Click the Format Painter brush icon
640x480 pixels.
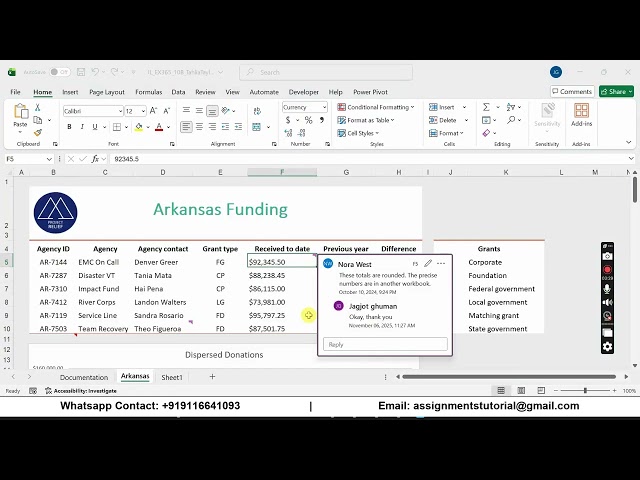[x=38, y=132]
